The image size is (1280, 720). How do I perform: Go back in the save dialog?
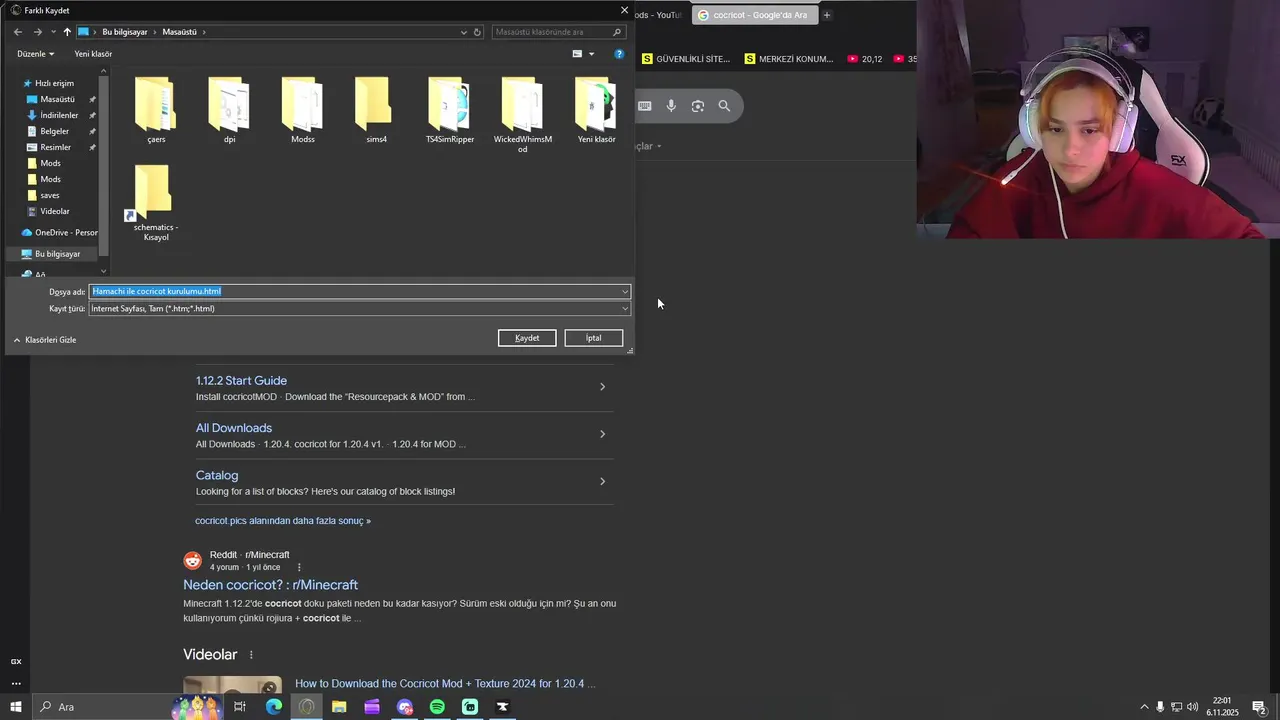pos(18,32)
